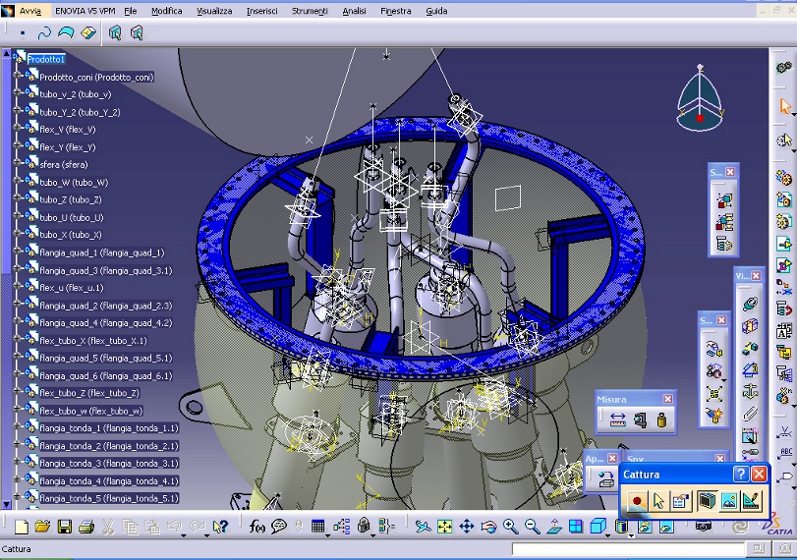
Task: Open the ENOVIA V5 VPM menu
Action: [x=85, y=11]
